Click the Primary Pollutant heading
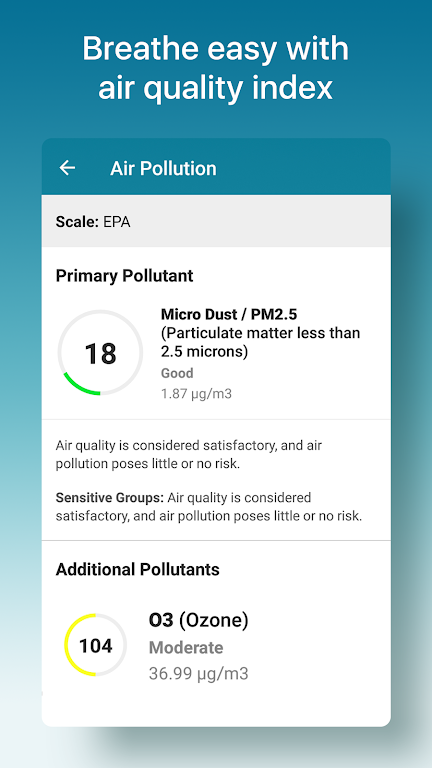 (124, 276)
